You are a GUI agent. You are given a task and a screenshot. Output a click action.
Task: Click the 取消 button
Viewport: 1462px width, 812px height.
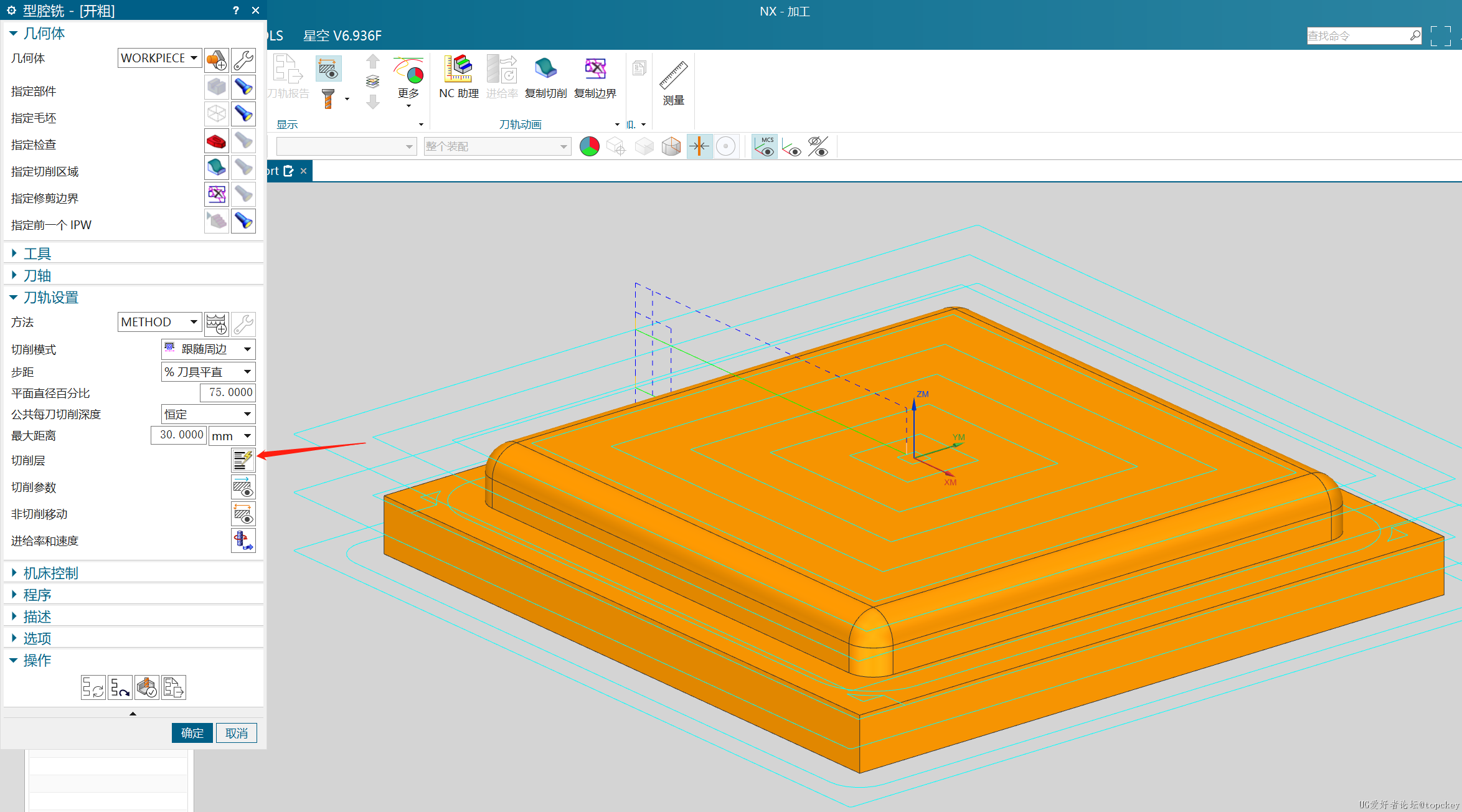point(237,733)
